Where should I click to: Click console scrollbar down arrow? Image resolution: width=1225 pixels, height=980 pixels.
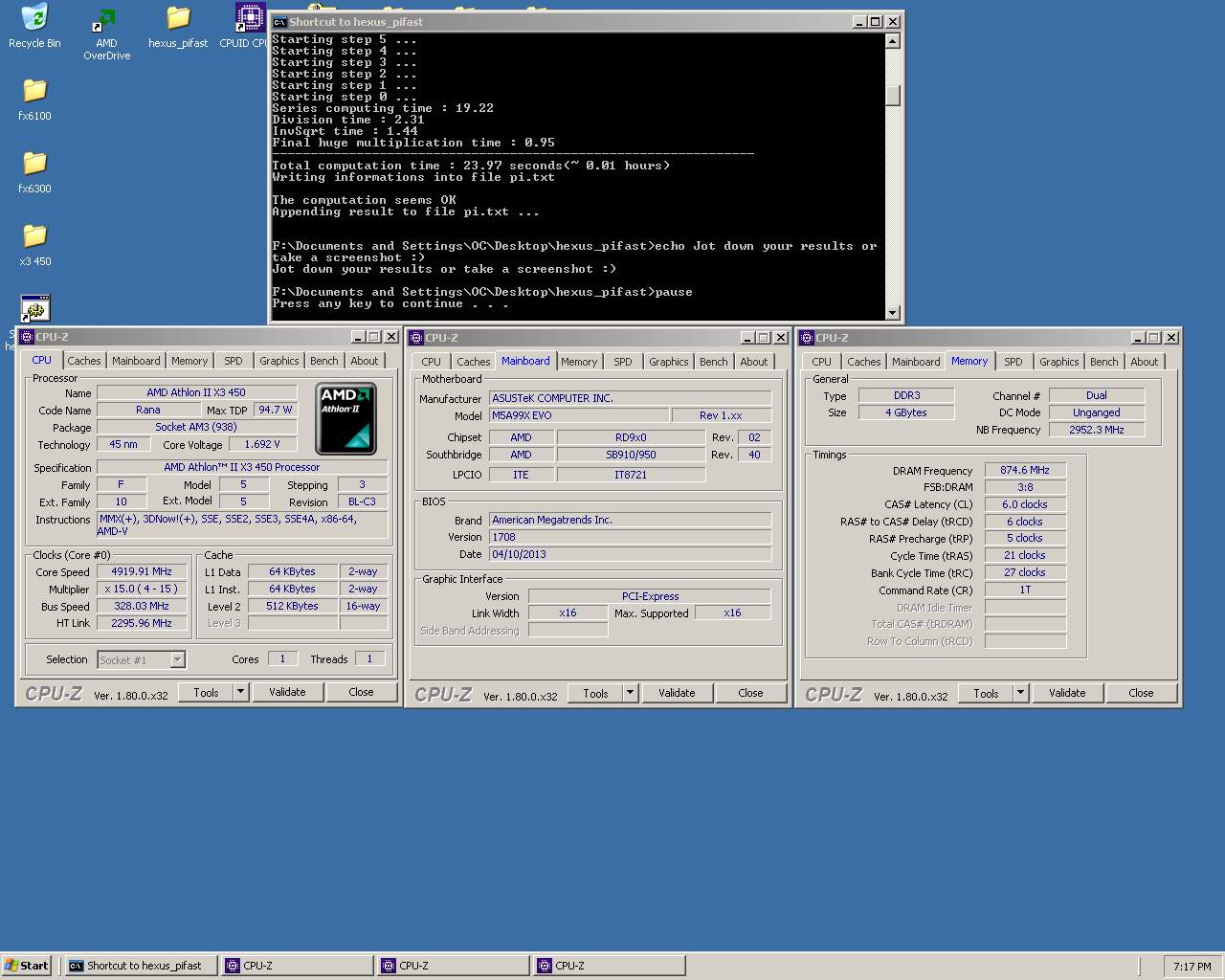point(893,312)
